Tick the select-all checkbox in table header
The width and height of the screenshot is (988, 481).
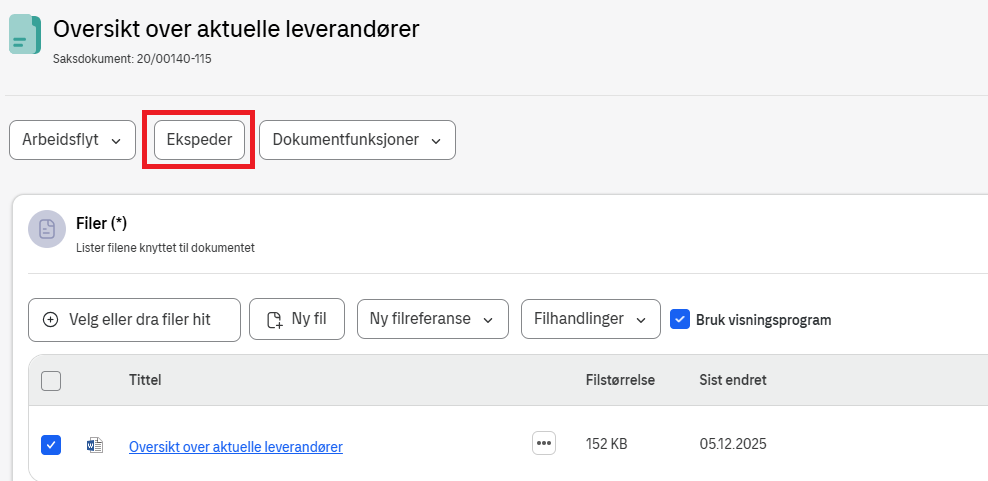[51, 380]
